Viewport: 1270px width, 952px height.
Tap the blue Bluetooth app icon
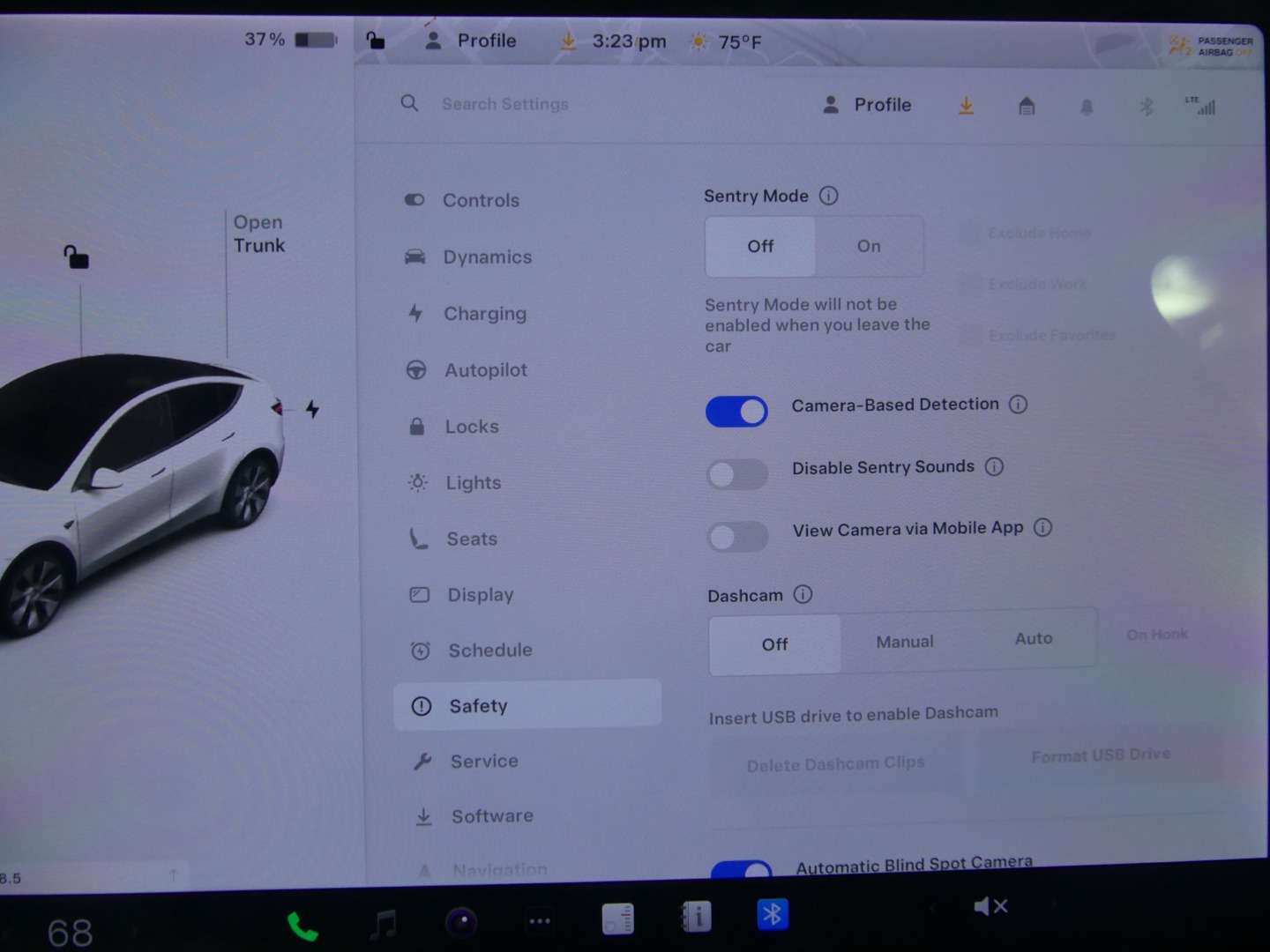[x=773, y=915]
